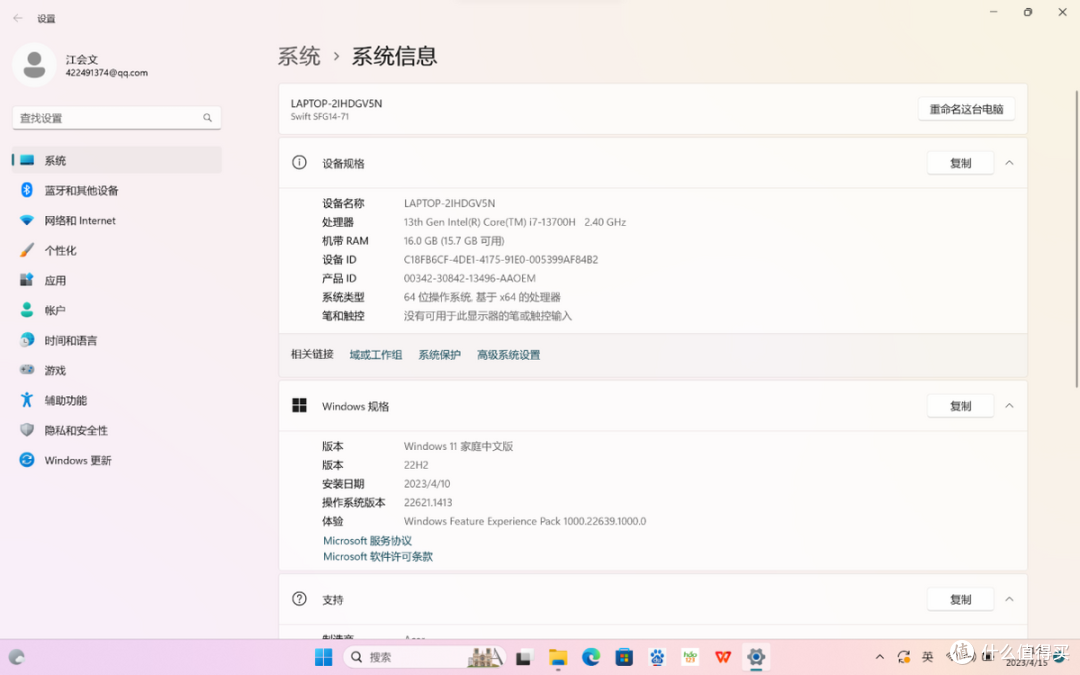This screenshot has width=1080, height=675.
Task: Copy the 设备规格 details
Action: (961, 163)
